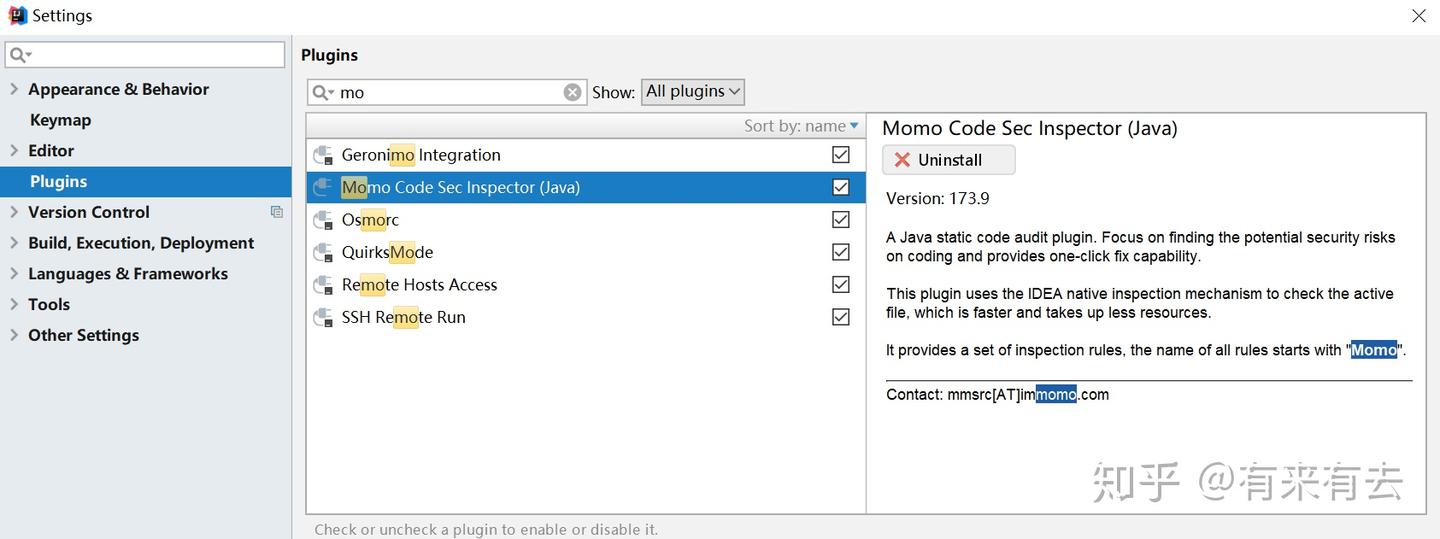Click the IntelliJ logo in the title bar
This screenshot has width=1440, height=539.
(17, 15)
